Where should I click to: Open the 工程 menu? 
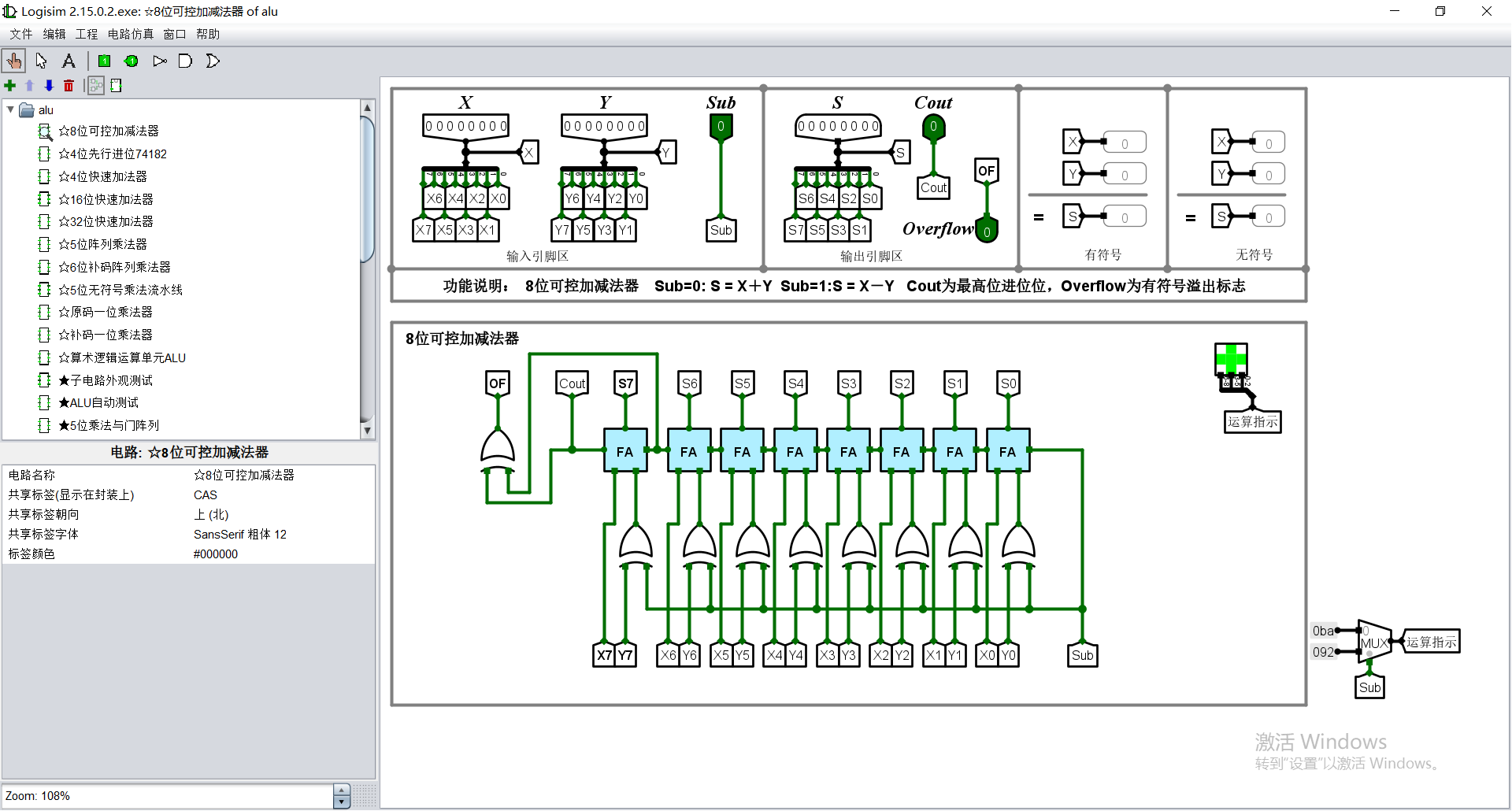click(87, 34)
